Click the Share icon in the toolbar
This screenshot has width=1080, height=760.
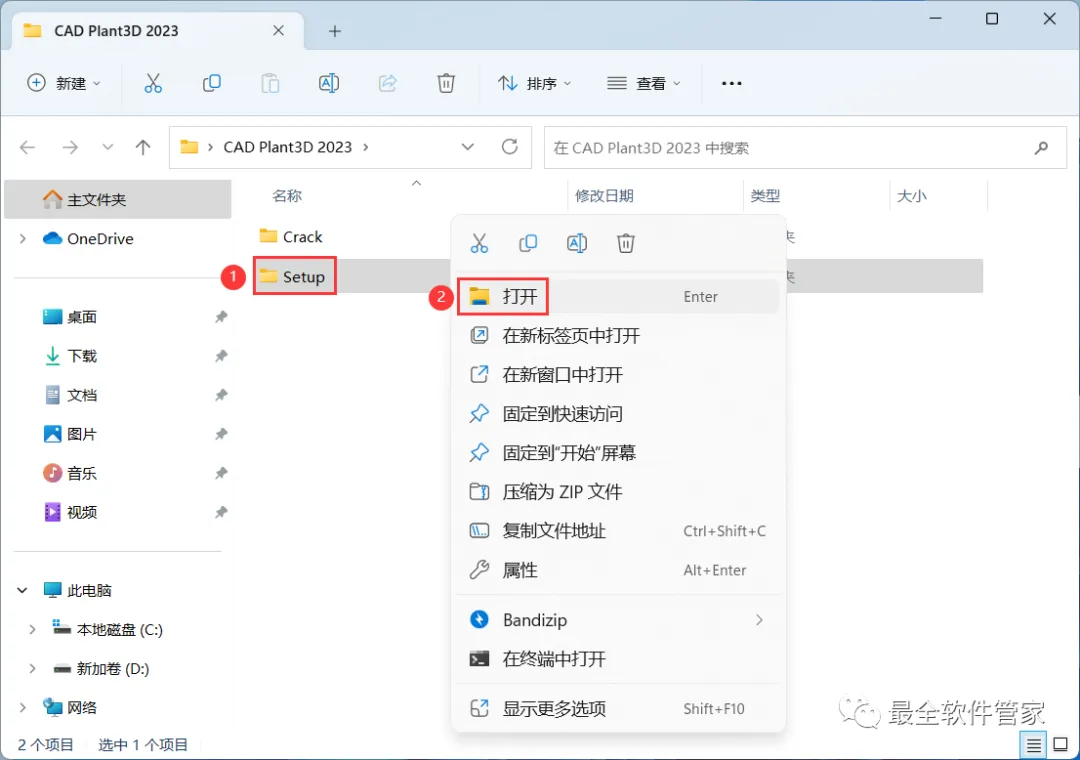(388, 83)
